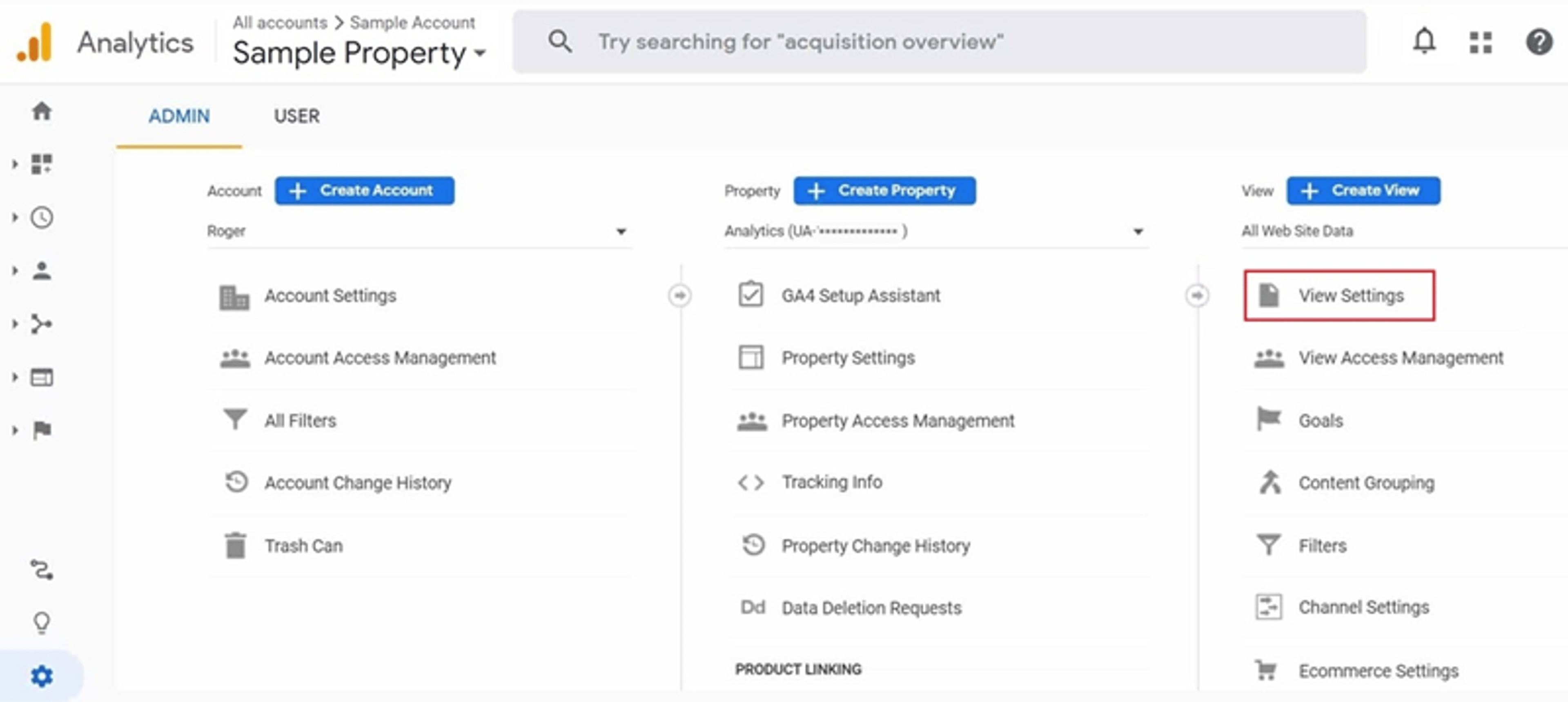Screen dimensions: 1568x702
Task: Click the Tracking Info code brackets icon
Action: click(x=751, y=483)
